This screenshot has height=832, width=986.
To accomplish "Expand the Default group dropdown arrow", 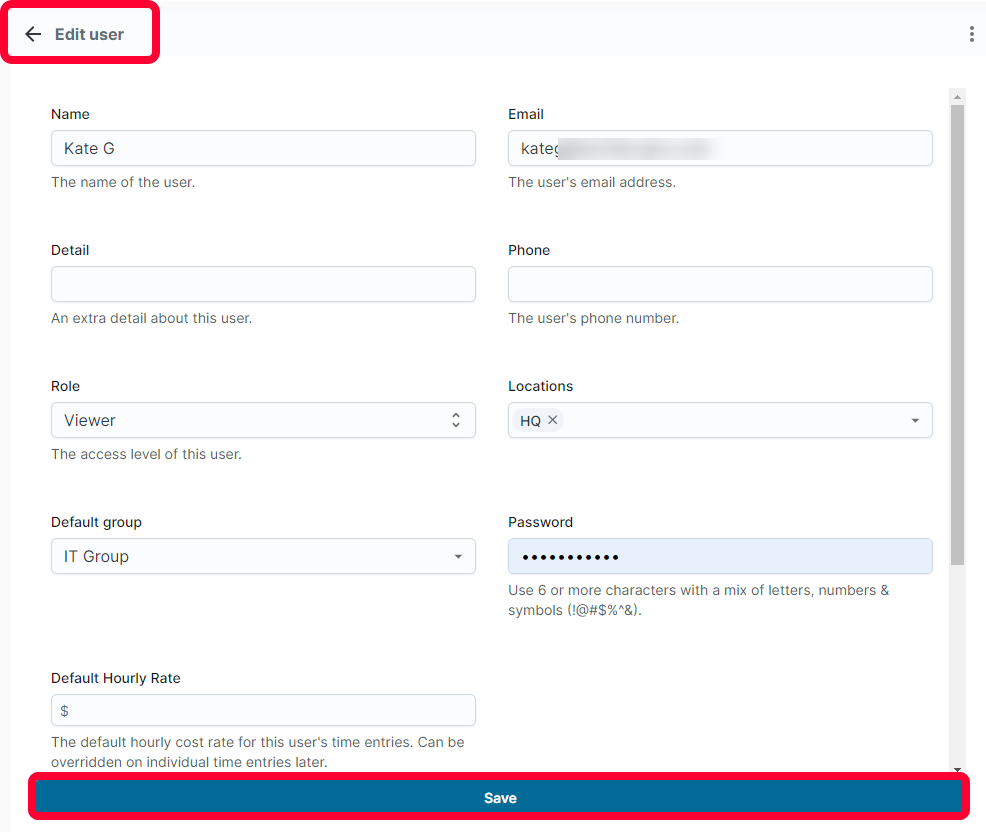I will click(458, 557).
